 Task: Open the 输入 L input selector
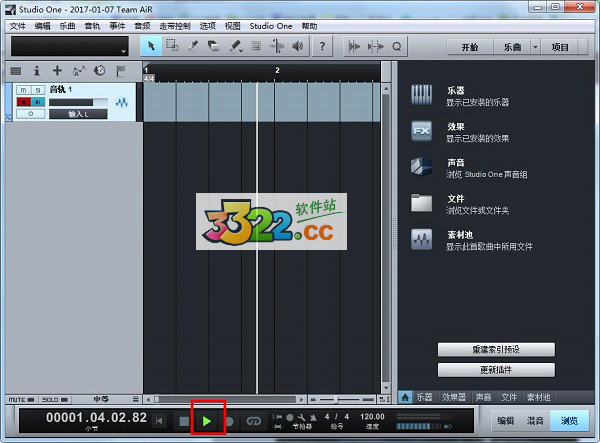coord(78,114)
